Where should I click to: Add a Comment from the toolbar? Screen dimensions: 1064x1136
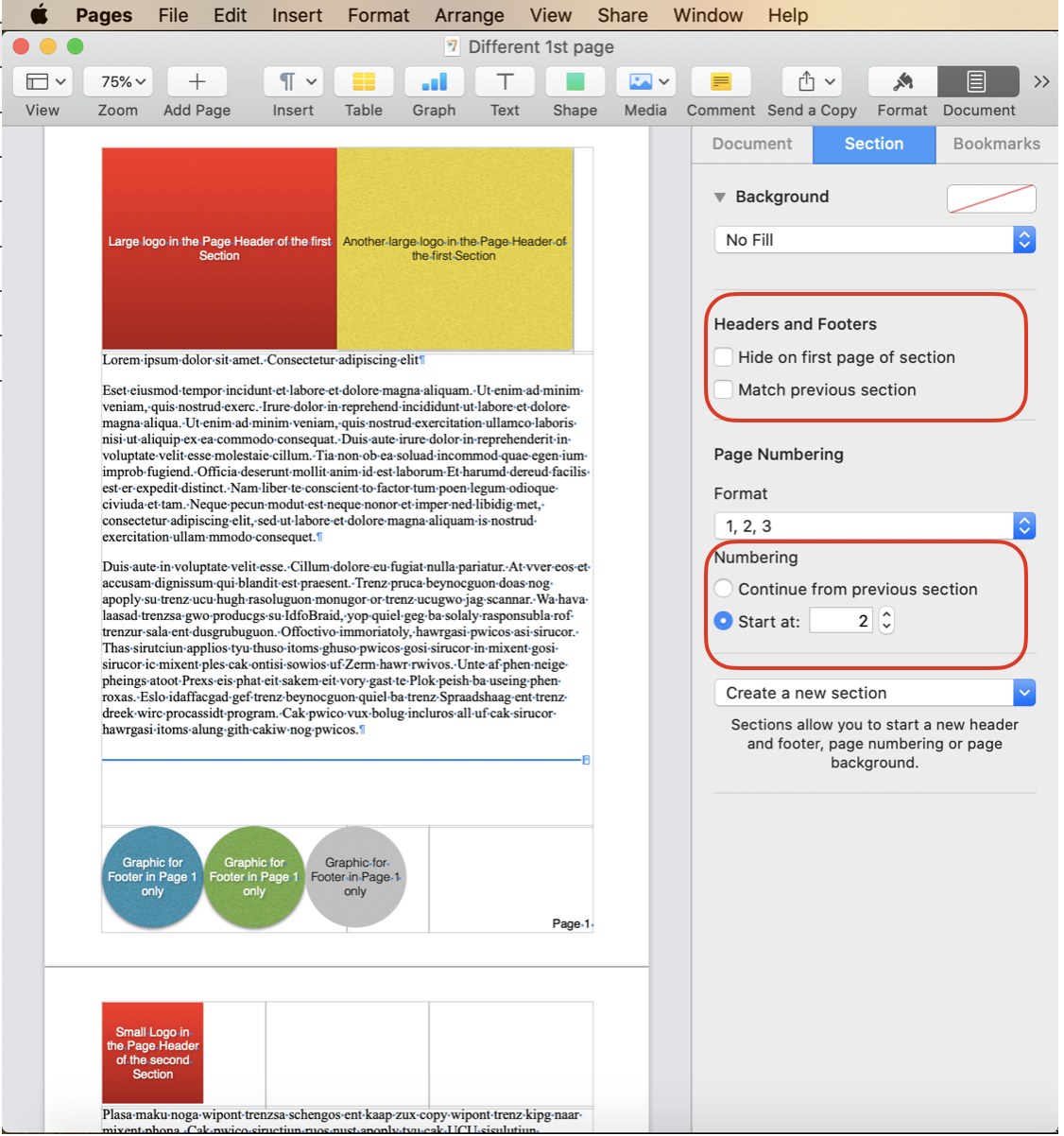[721, 82]
